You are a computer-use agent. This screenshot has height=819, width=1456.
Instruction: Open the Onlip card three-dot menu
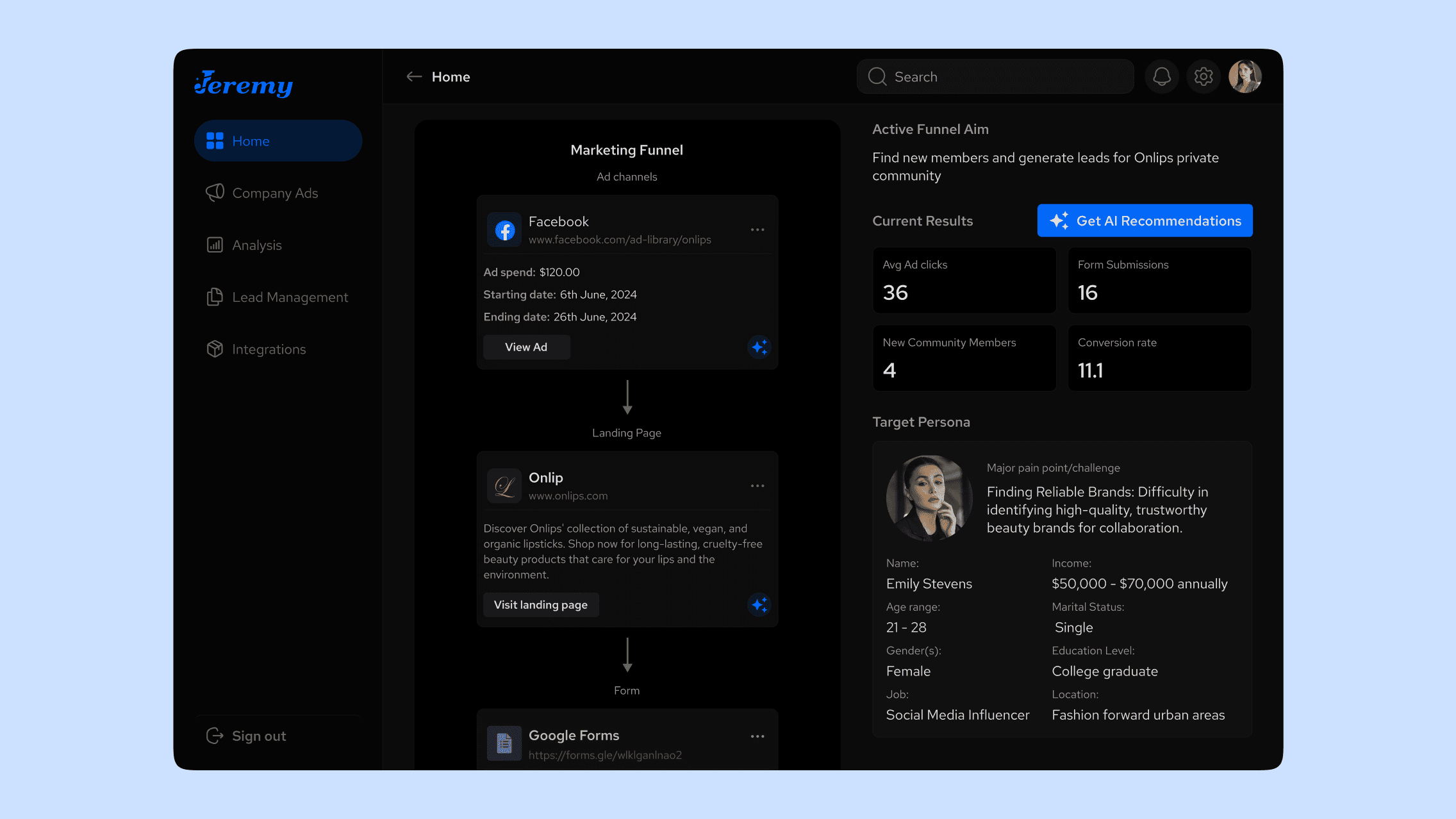pos(757,486)
